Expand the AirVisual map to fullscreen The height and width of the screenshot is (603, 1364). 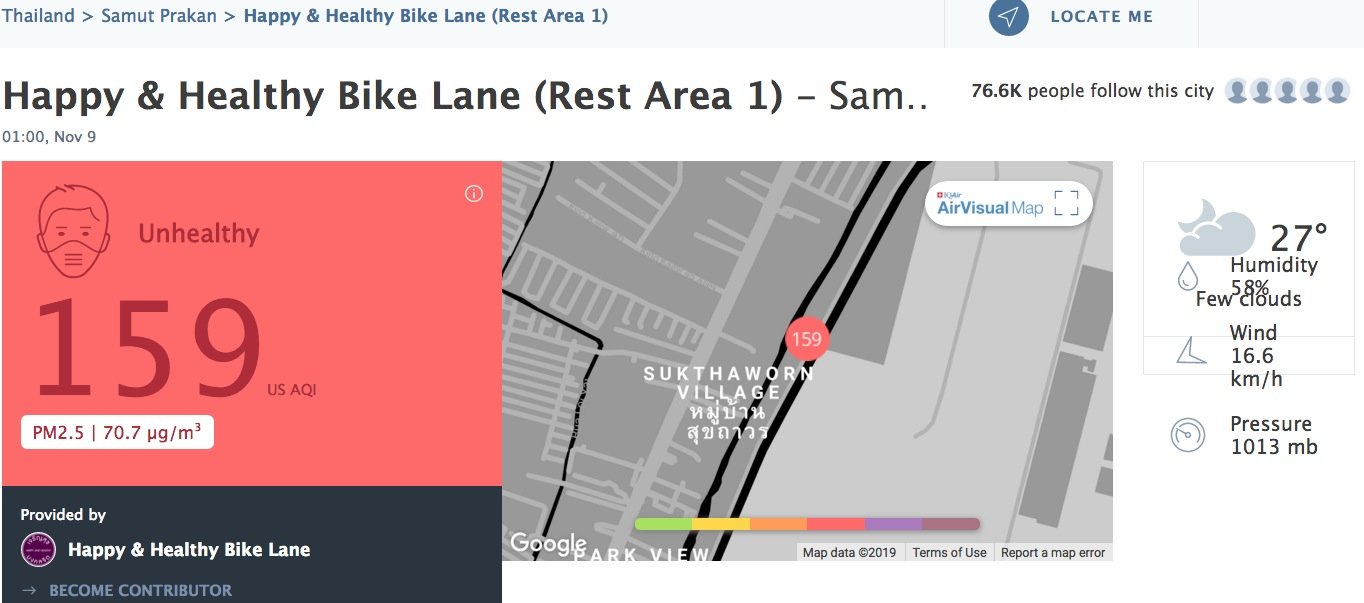coord(1066,203)
